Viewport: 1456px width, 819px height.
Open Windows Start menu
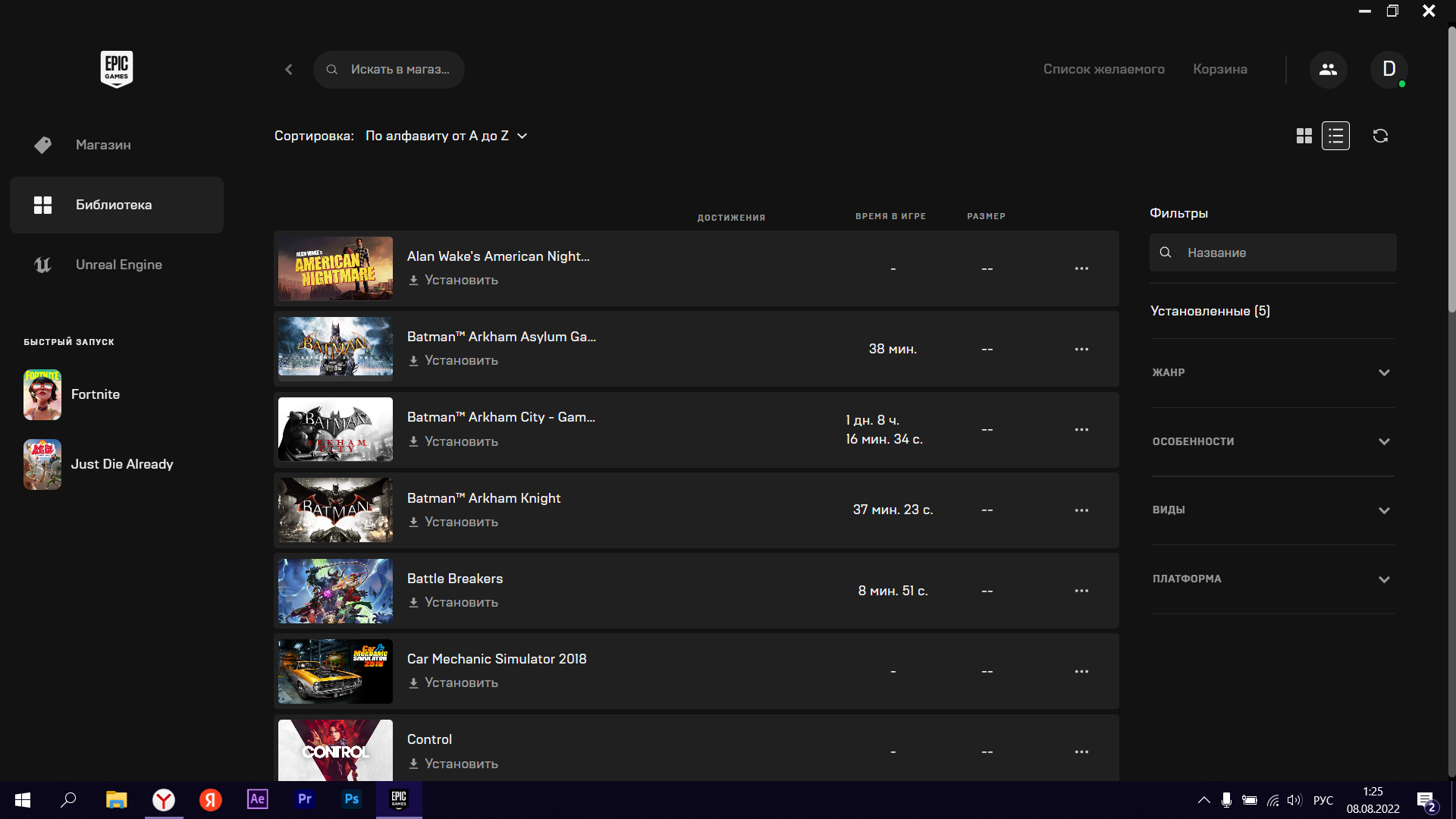pos(23,799)
